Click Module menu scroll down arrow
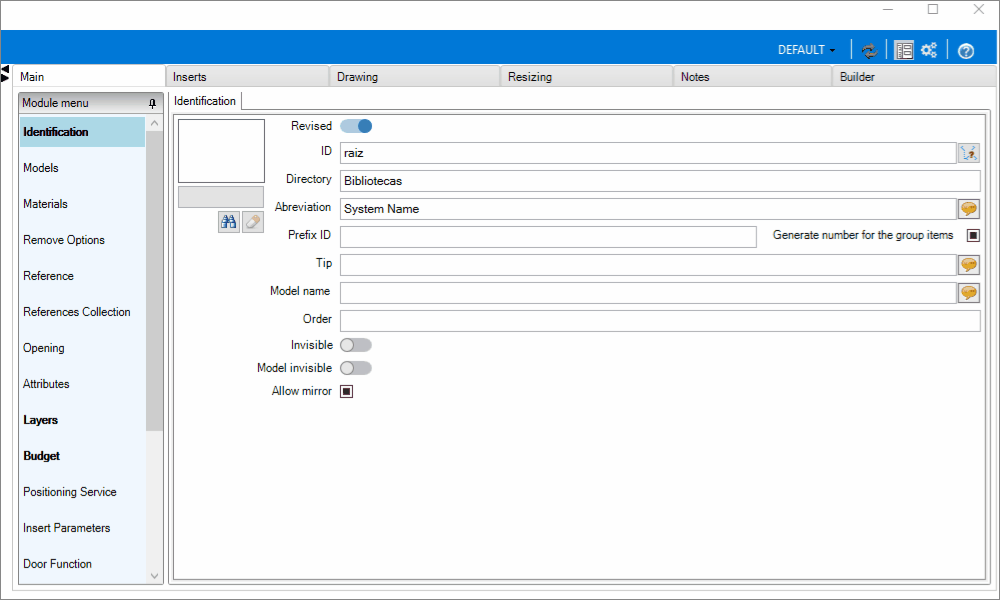1000x600 pixels. [154, 576]
